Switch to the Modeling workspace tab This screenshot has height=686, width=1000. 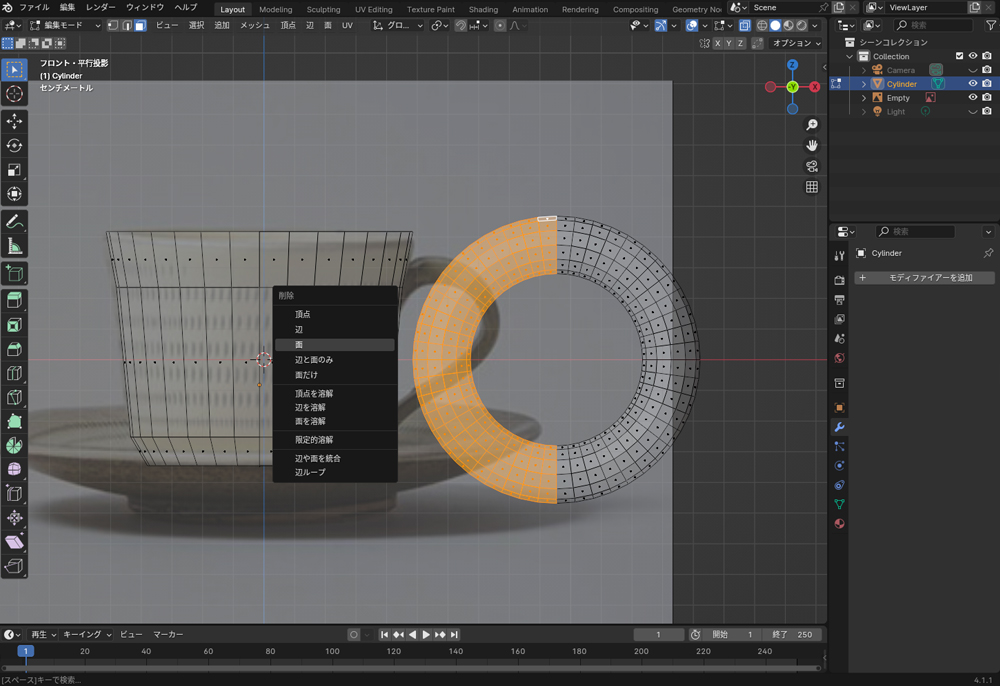275,9
